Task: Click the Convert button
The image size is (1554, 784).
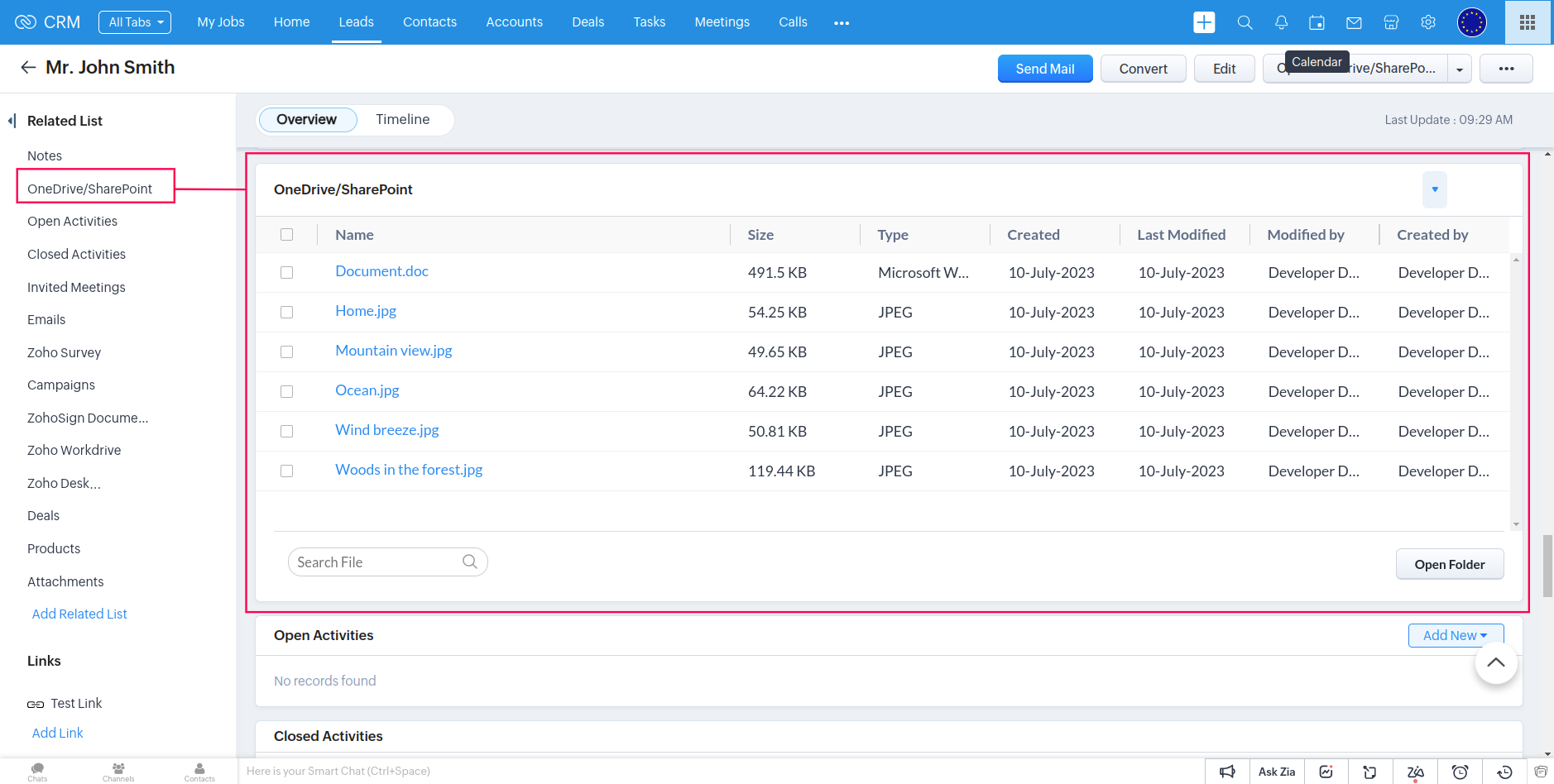Action: 1144,69
